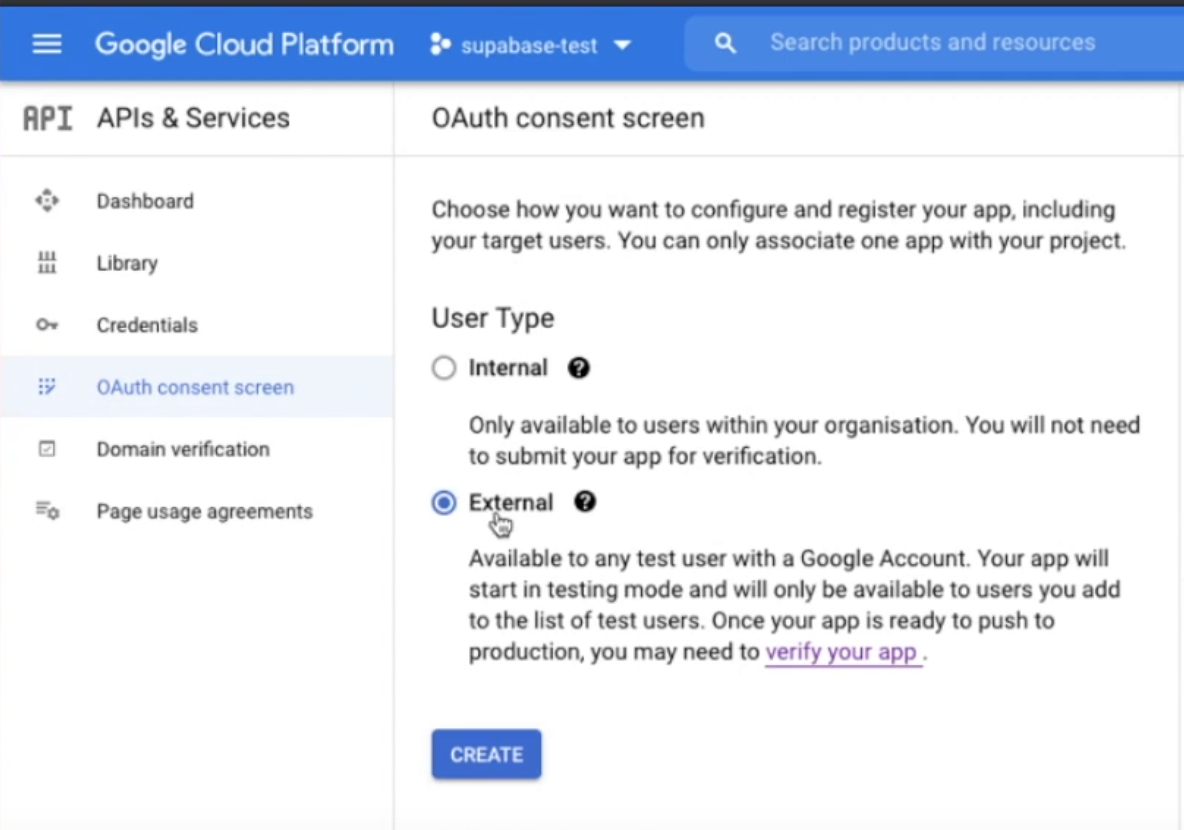Screen dimensions: 1184x830
Task: Click the search magnifier icon
Action: tap(725, 44)
